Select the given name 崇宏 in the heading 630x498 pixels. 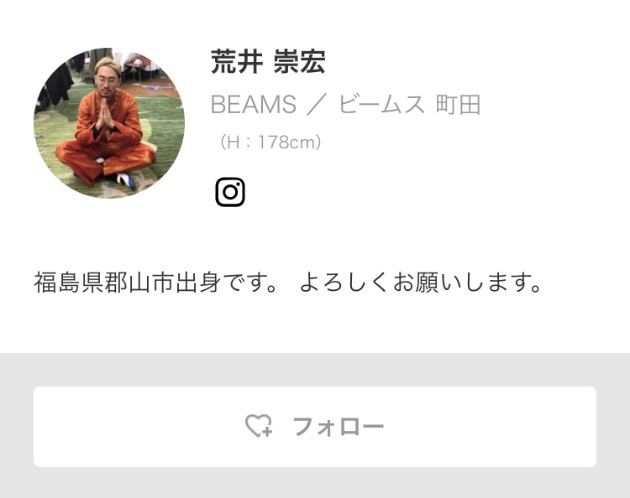(299, 61)
